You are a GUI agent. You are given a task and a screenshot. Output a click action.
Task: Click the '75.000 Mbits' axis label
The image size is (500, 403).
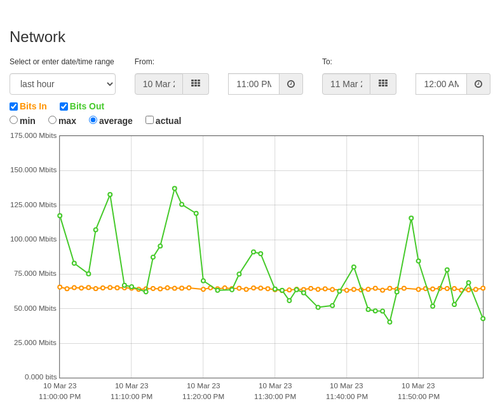pyautogui.click(x=35, y=274)
